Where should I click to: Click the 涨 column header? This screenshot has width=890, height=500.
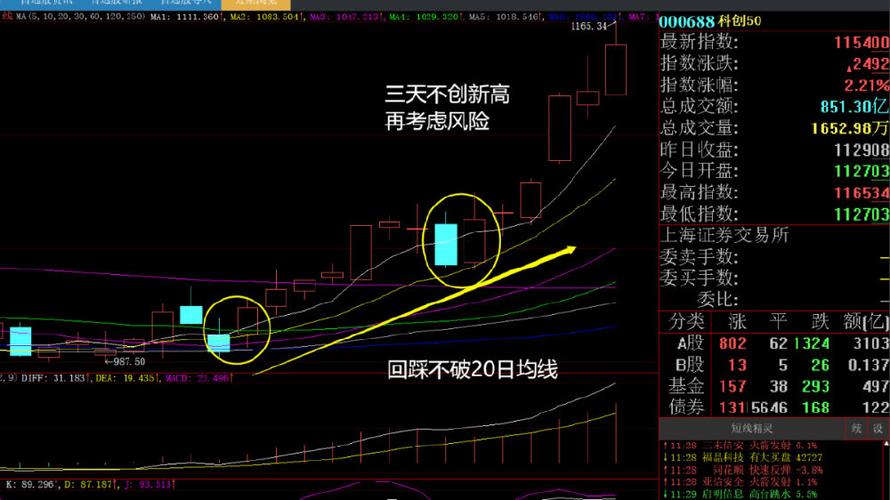click(737, 322)
